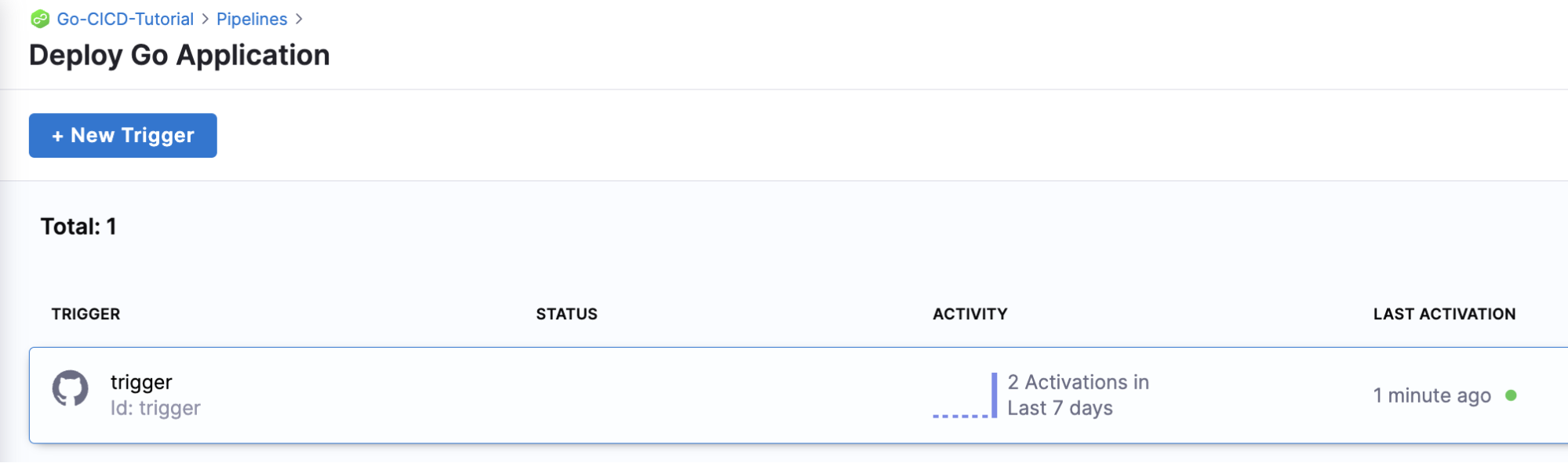Go to the Pipelines breadcrumb link

click(252, 20)
